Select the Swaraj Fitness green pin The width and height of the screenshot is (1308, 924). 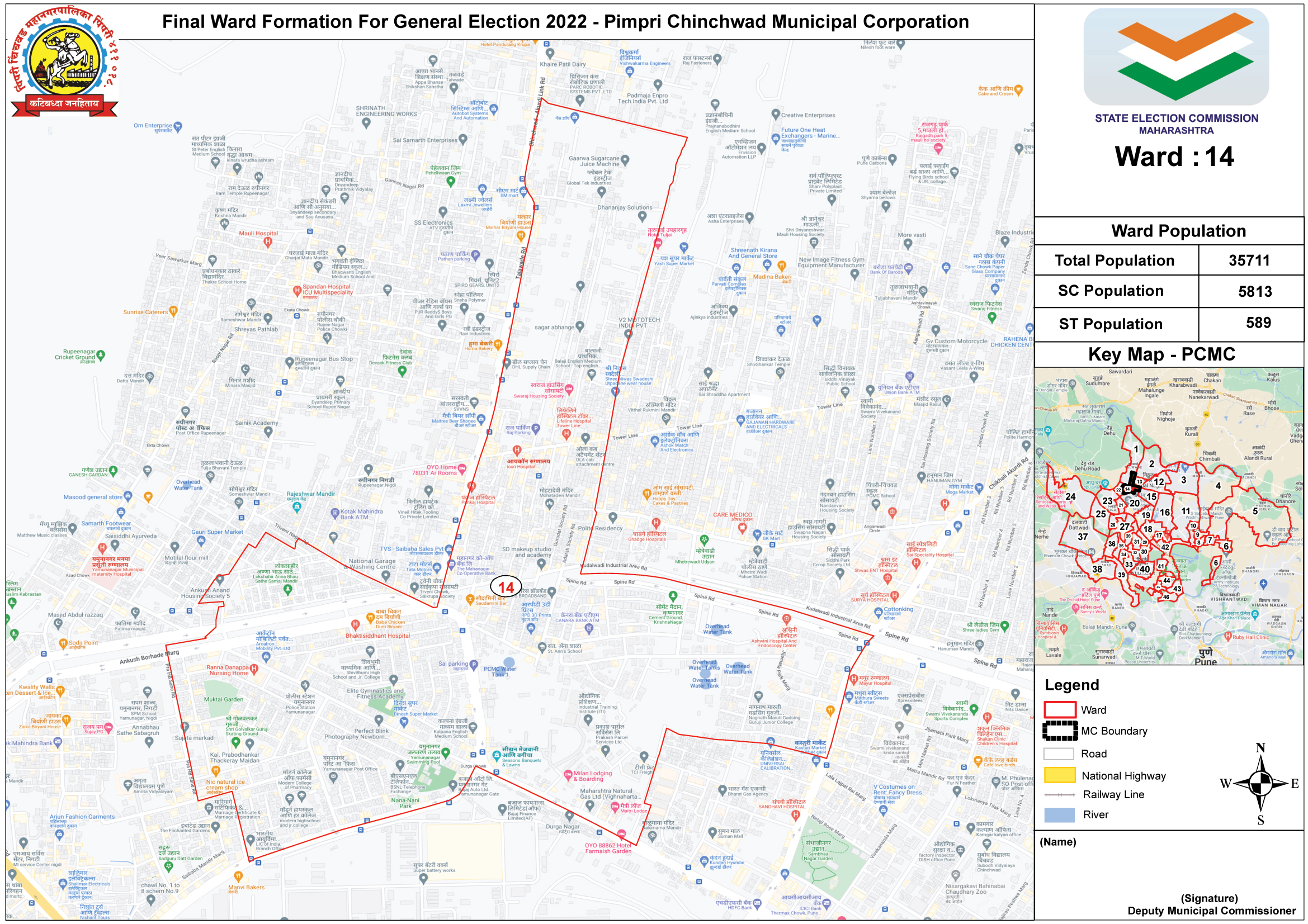tap(992, 318)
